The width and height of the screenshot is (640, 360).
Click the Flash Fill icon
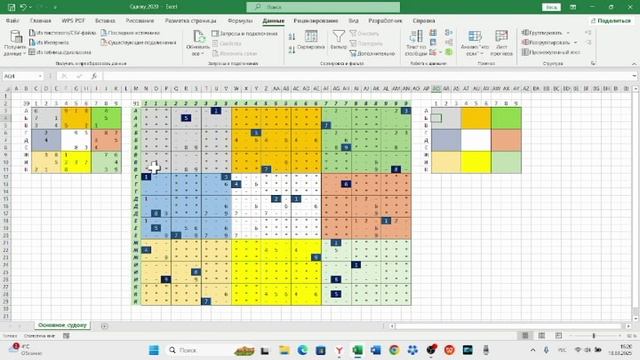tap(433, 33)
